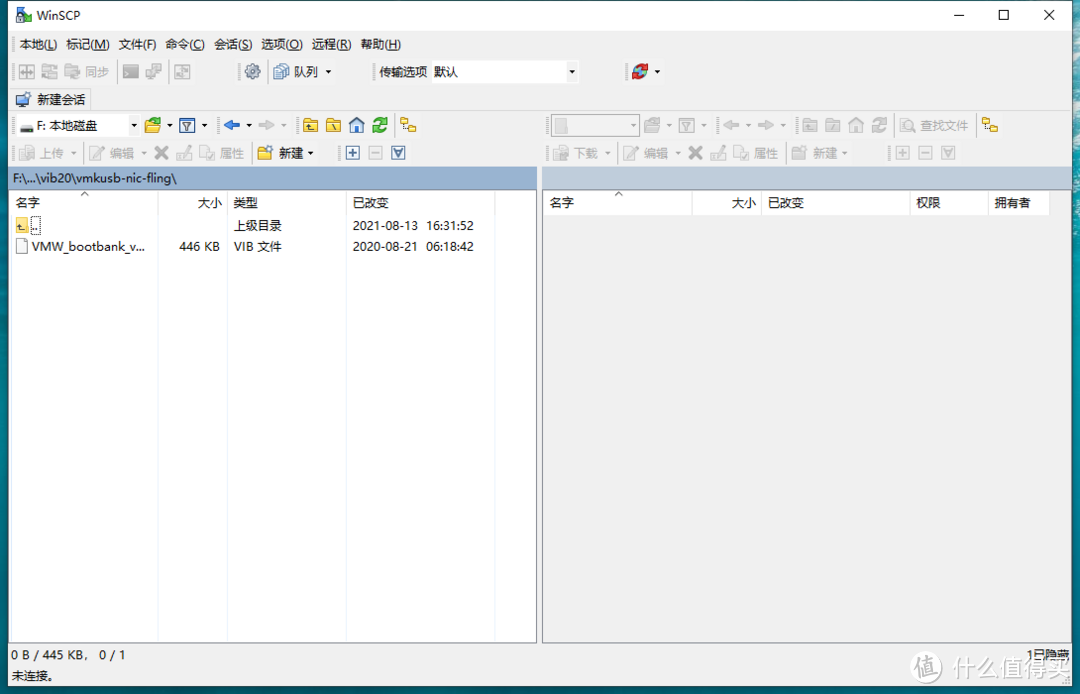Screen dimensions: 1080x694
Task: Click the 446 KB size cell
Action: (199, 246)
